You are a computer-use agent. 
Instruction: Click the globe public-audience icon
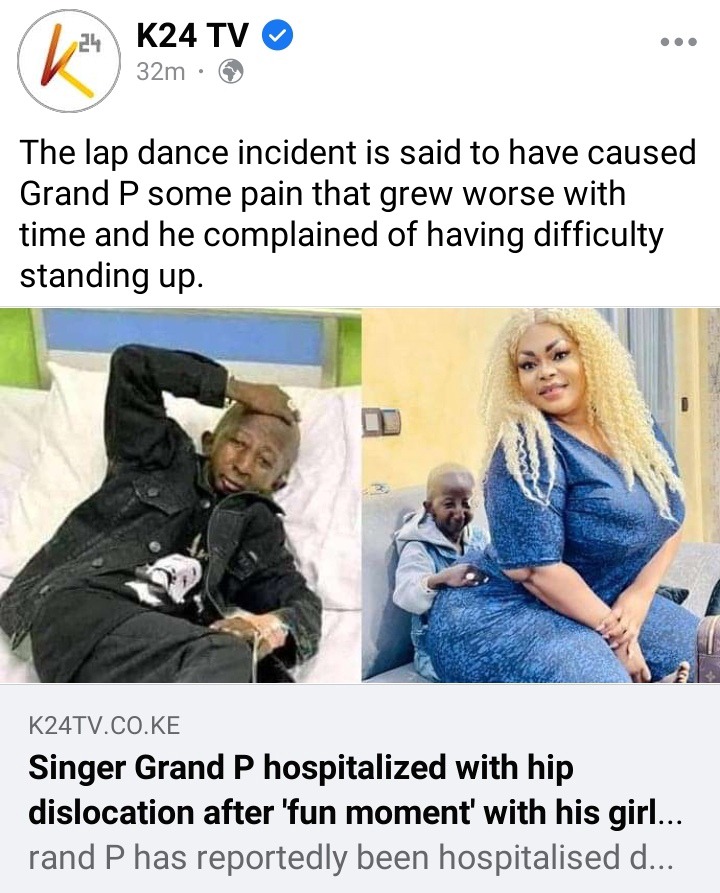[x=231, y=72]
